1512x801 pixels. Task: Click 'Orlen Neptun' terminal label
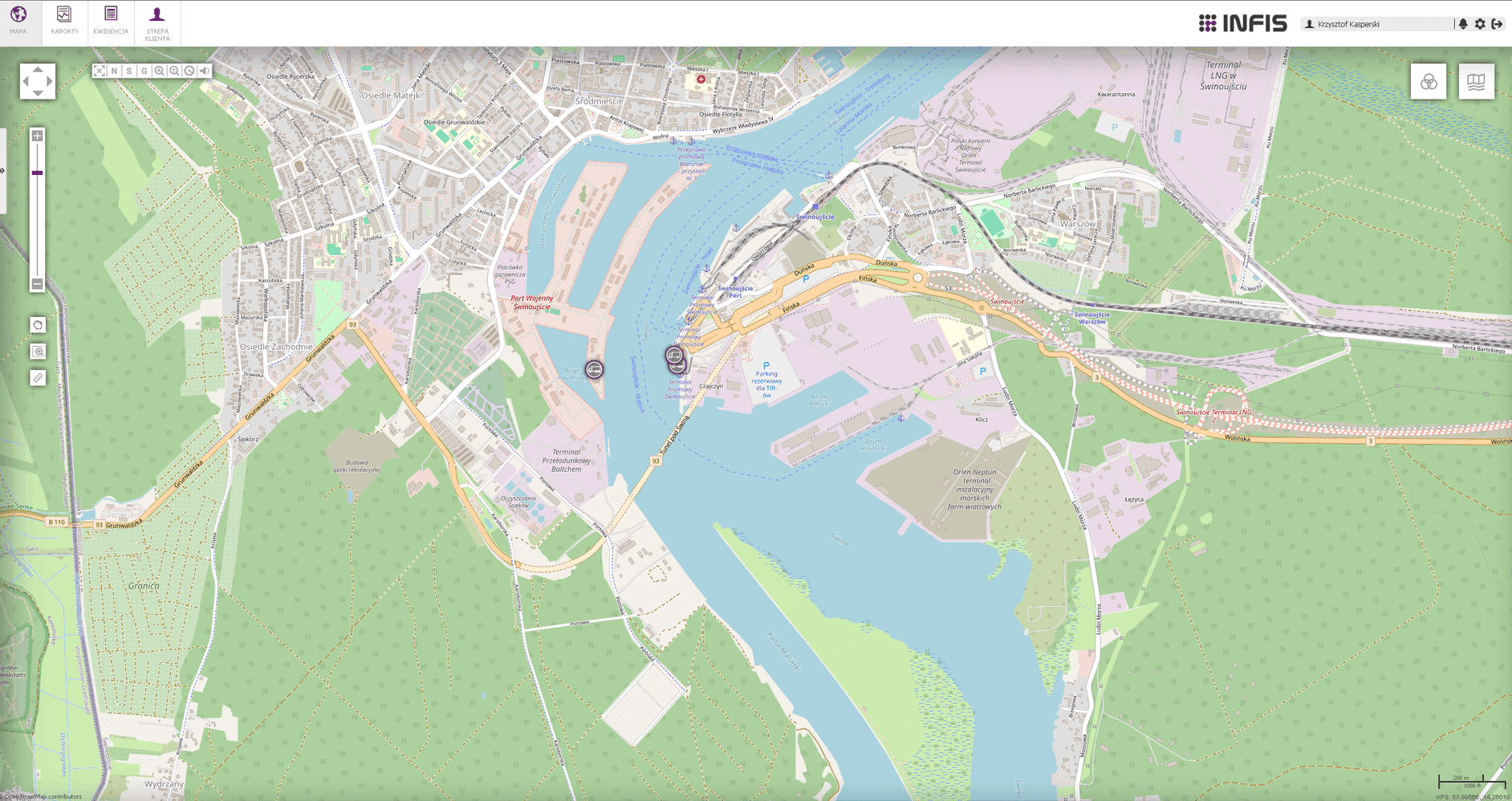tap(974, 490)
